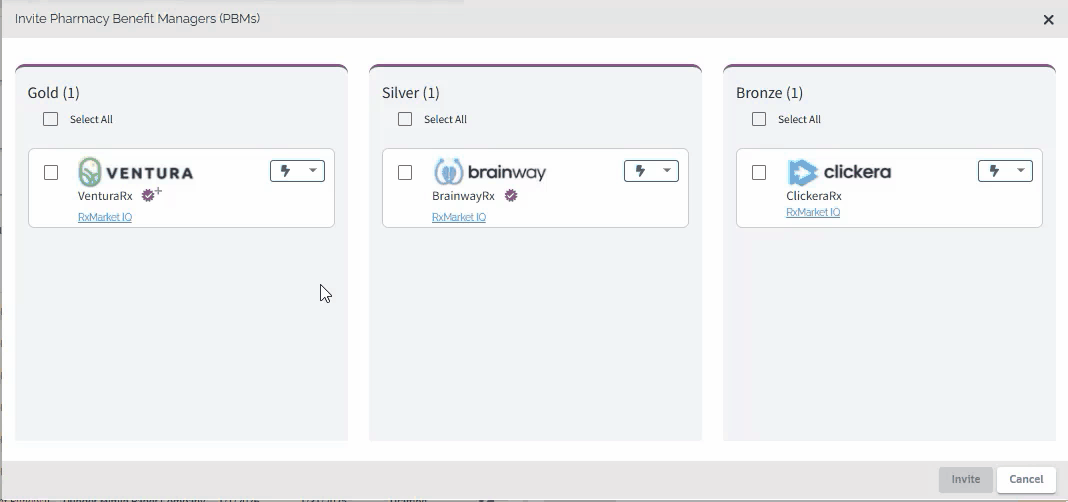Expand dropdown arrow on VenturaRx card
Image resolution: width=1068 pixels, height=502 pixels.
313,170
